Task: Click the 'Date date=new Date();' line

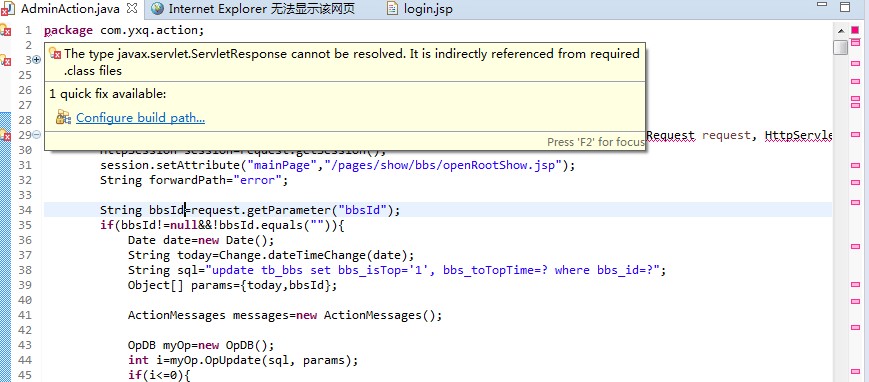Action: [x=201, y=240]
